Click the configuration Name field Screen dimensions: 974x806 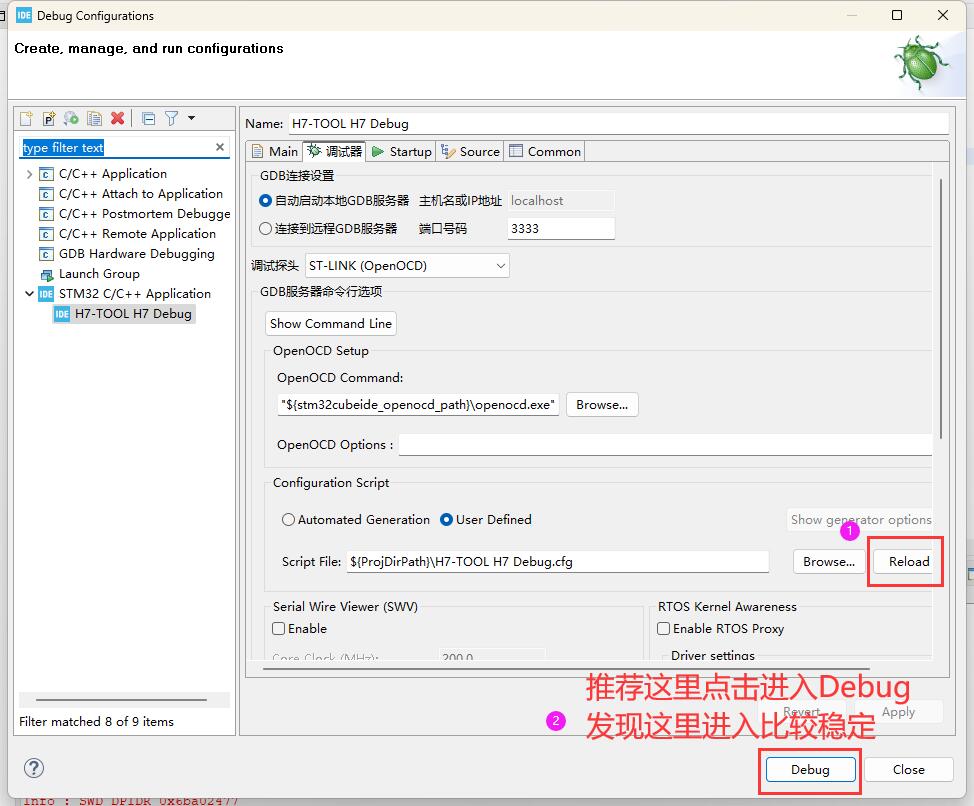[x=619, y=124]
